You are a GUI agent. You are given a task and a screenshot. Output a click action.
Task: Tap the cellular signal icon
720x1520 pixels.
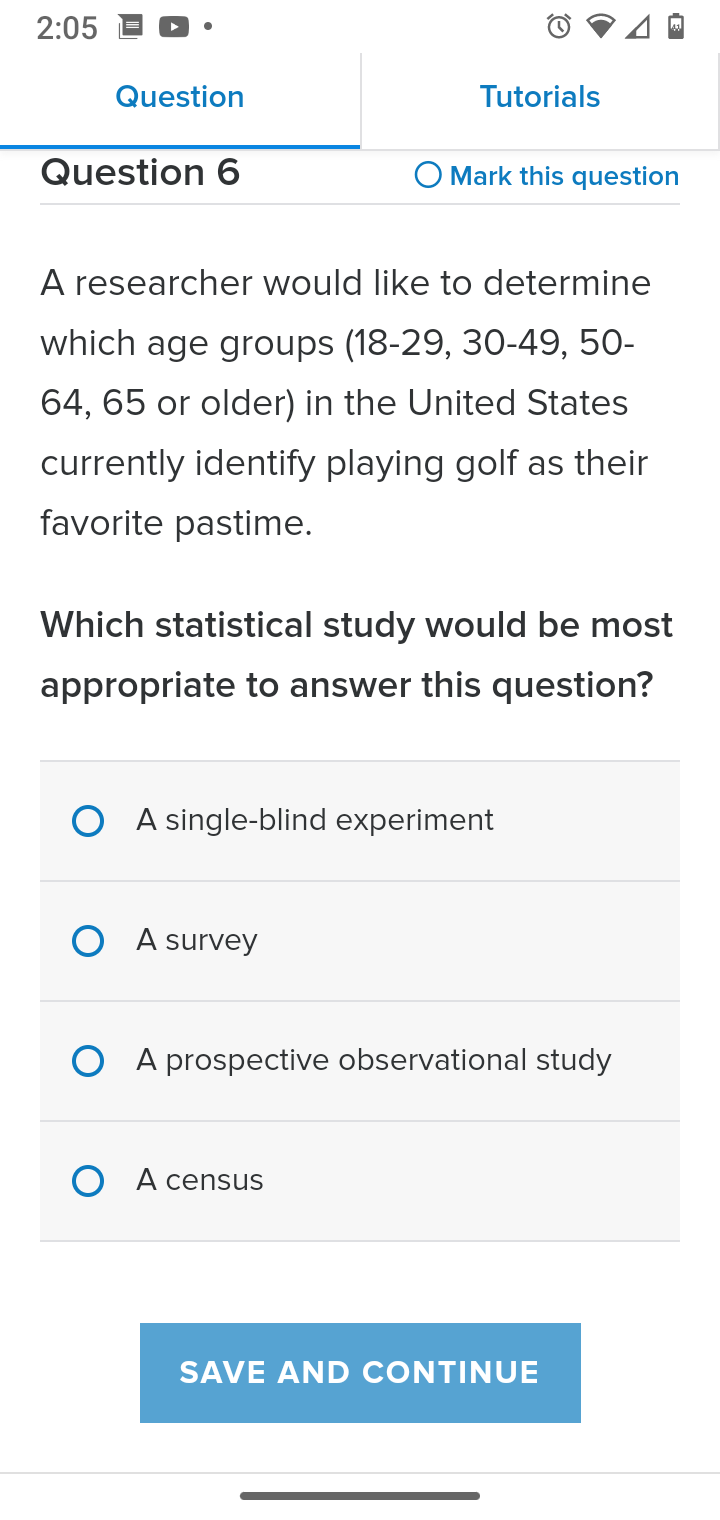[638, 27]
